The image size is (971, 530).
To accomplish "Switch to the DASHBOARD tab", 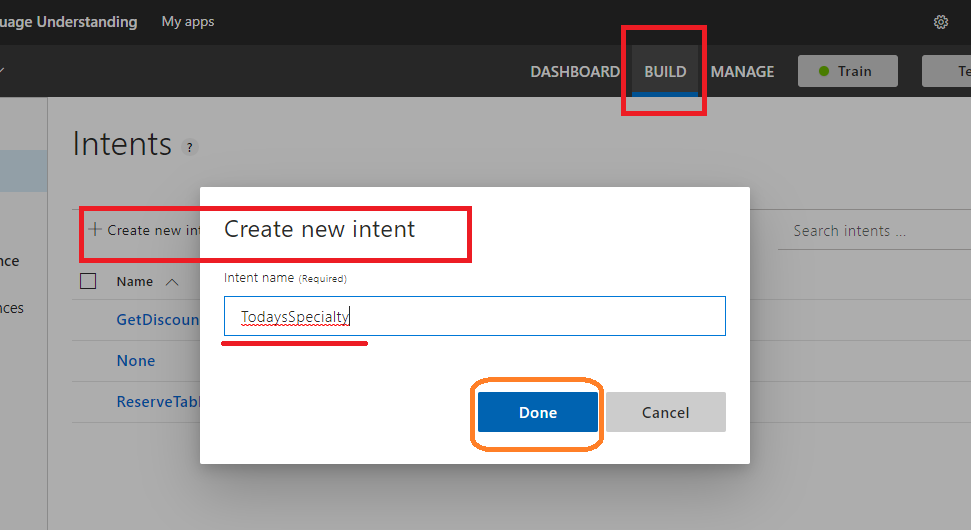I will tap(575, 71).
